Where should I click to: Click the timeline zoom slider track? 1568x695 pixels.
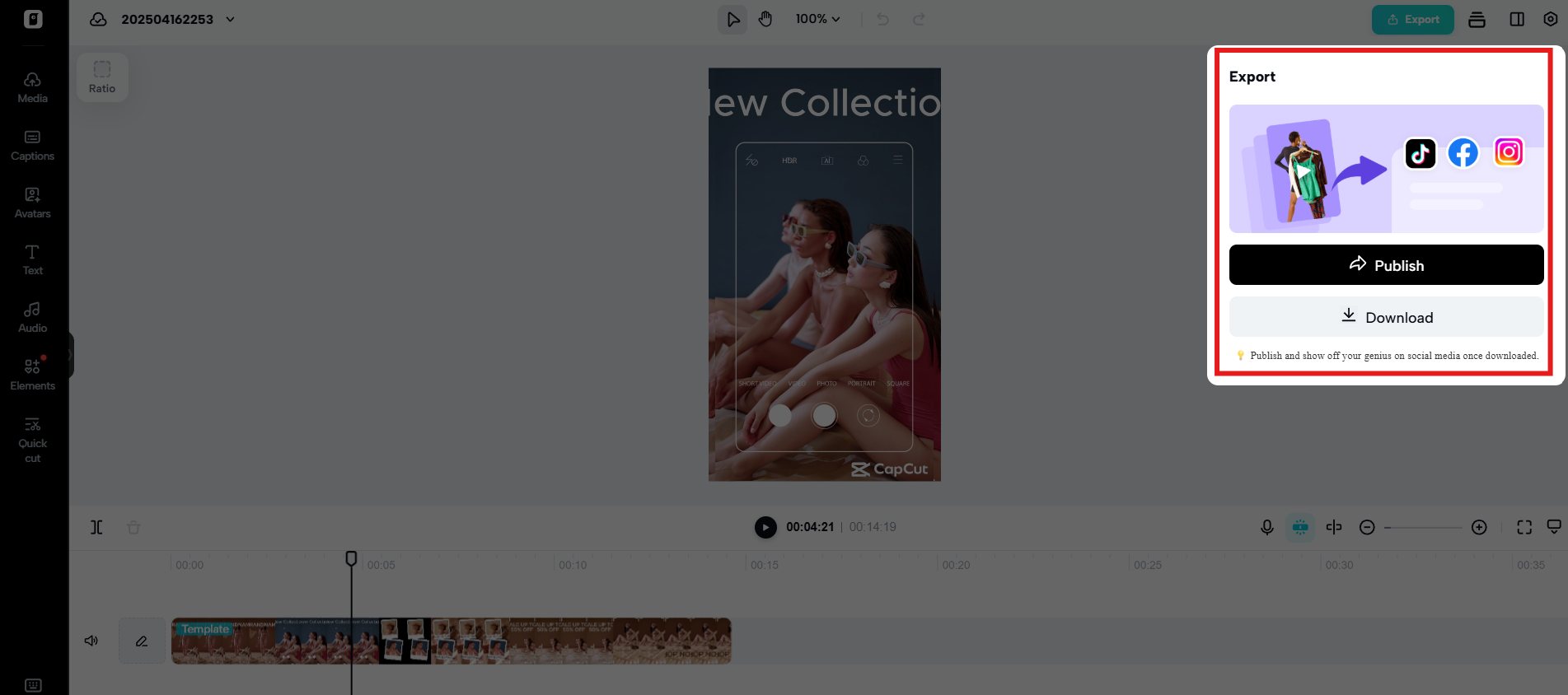tap(1423, 527)
